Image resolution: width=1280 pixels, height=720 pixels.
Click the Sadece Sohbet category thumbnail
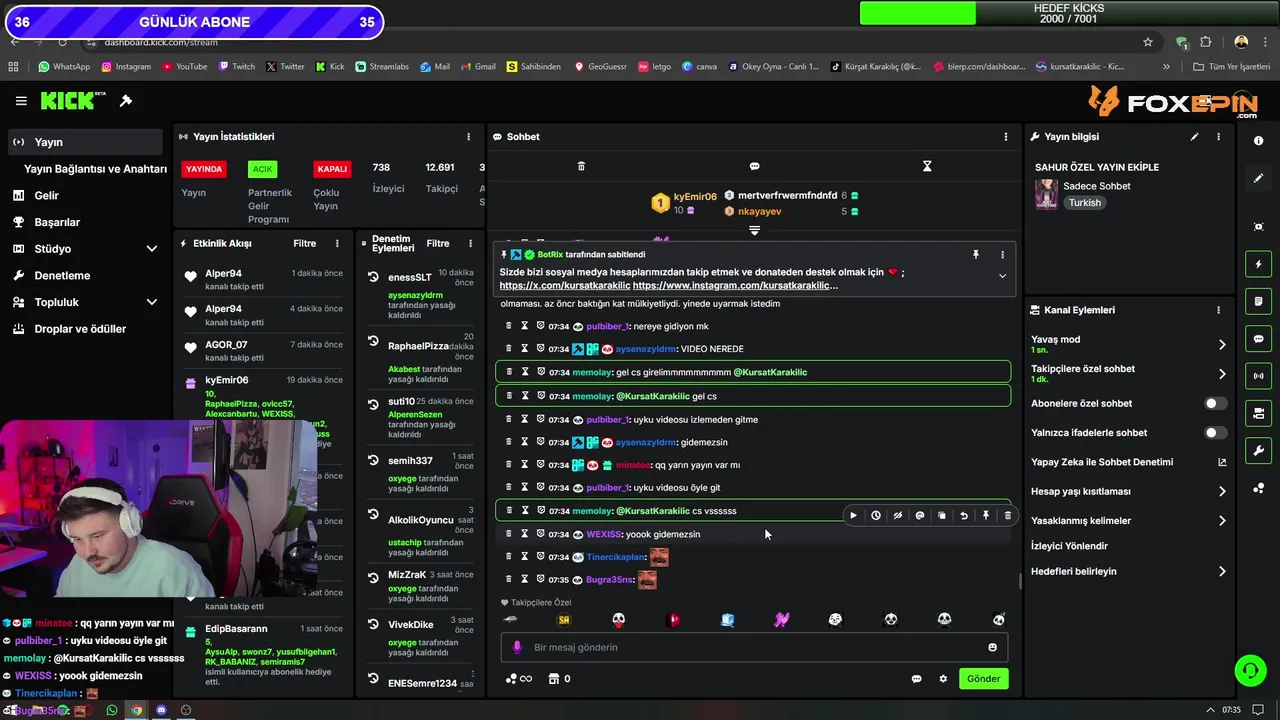(1046, 194)
